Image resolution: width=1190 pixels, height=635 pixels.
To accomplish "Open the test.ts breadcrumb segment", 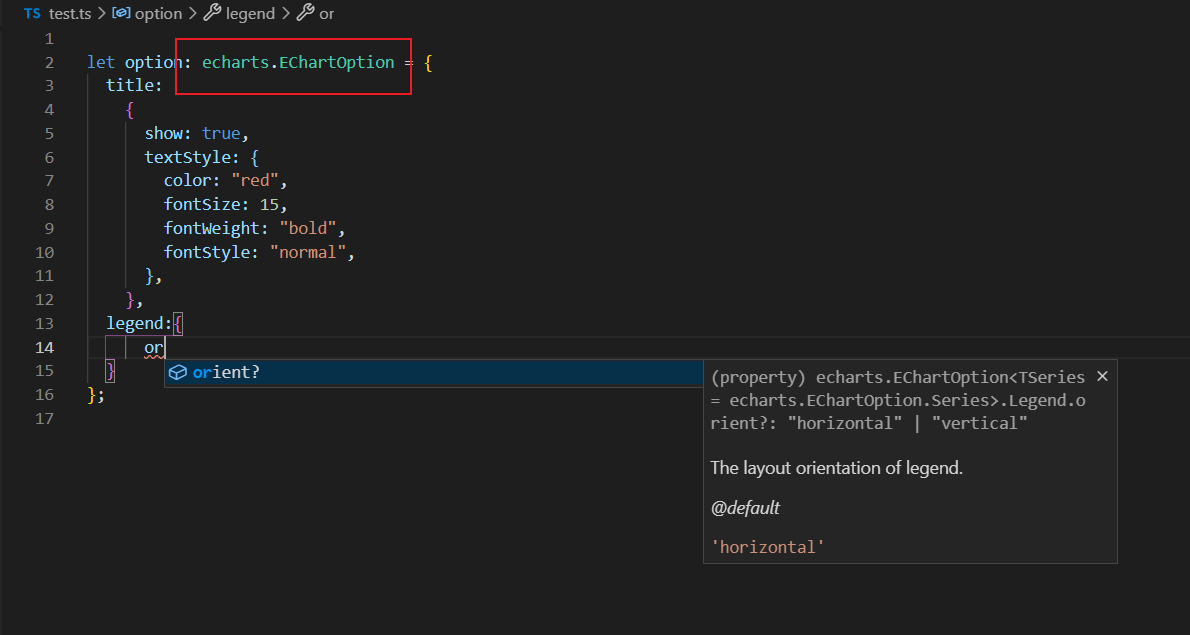I will coord(71,14).
